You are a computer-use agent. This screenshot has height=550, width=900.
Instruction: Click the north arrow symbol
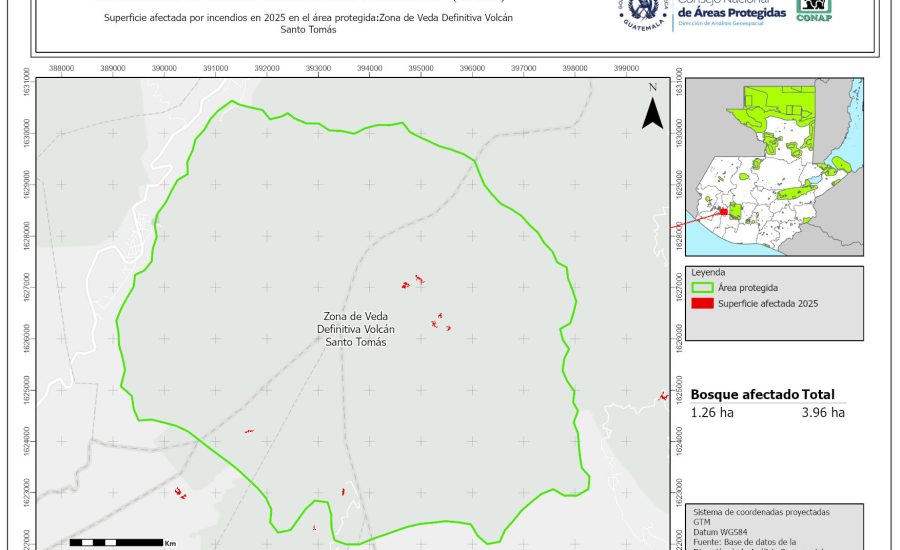point(652,108)
